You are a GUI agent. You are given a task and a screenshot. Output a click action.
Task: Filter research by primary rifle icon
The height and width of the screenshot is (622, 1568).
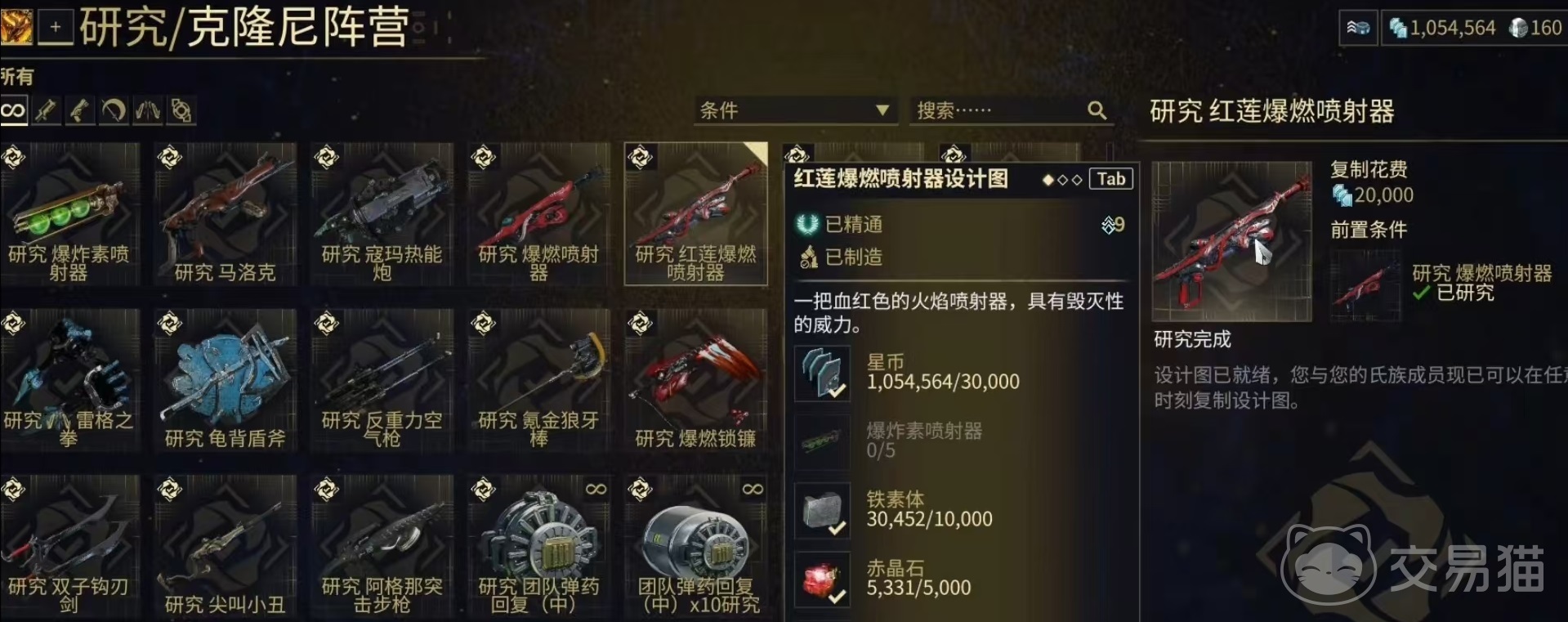pyautogui.click(x=47, y=110)
